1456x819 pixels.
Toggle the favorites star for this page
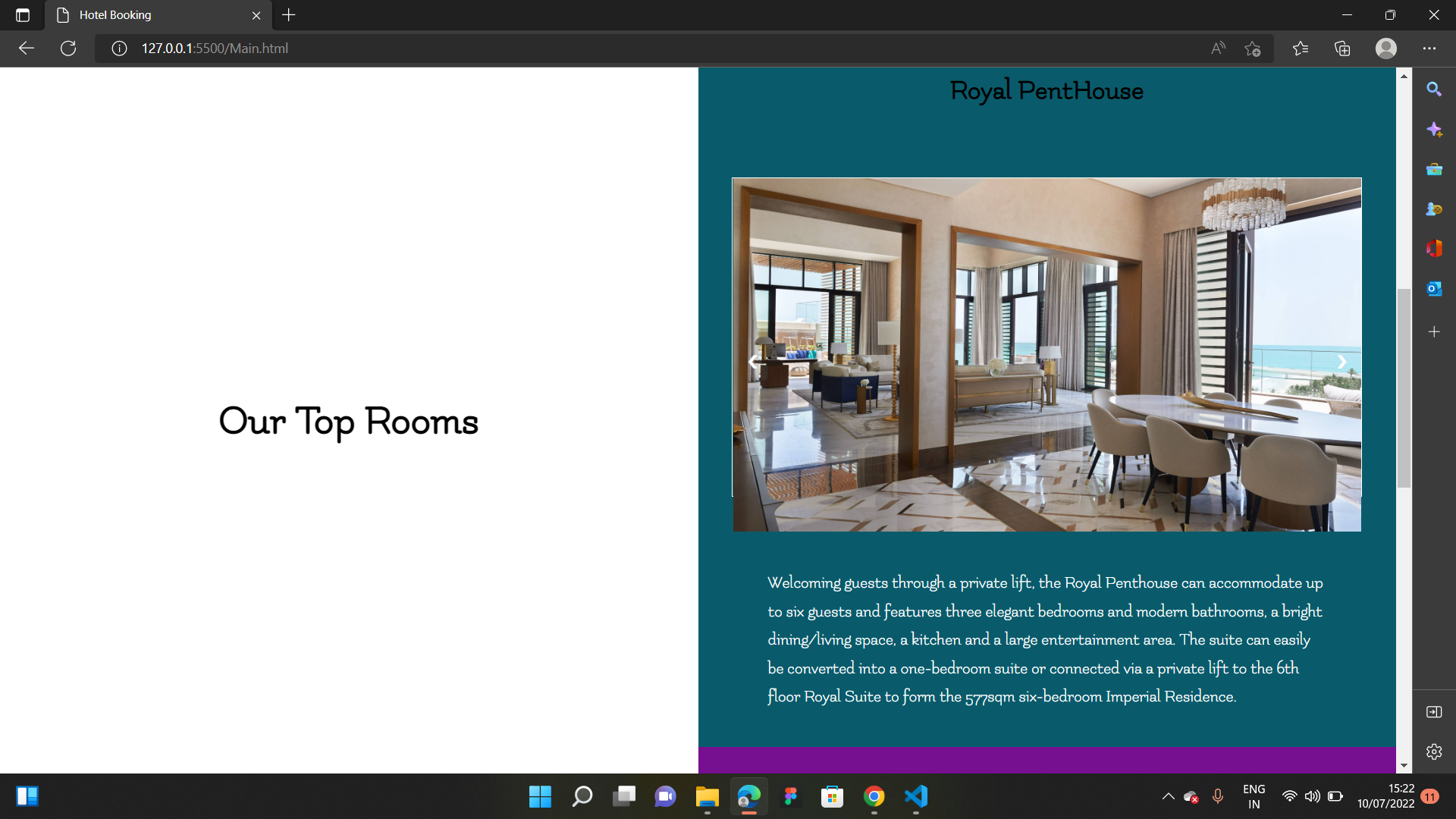click(x=1253, y=48)
